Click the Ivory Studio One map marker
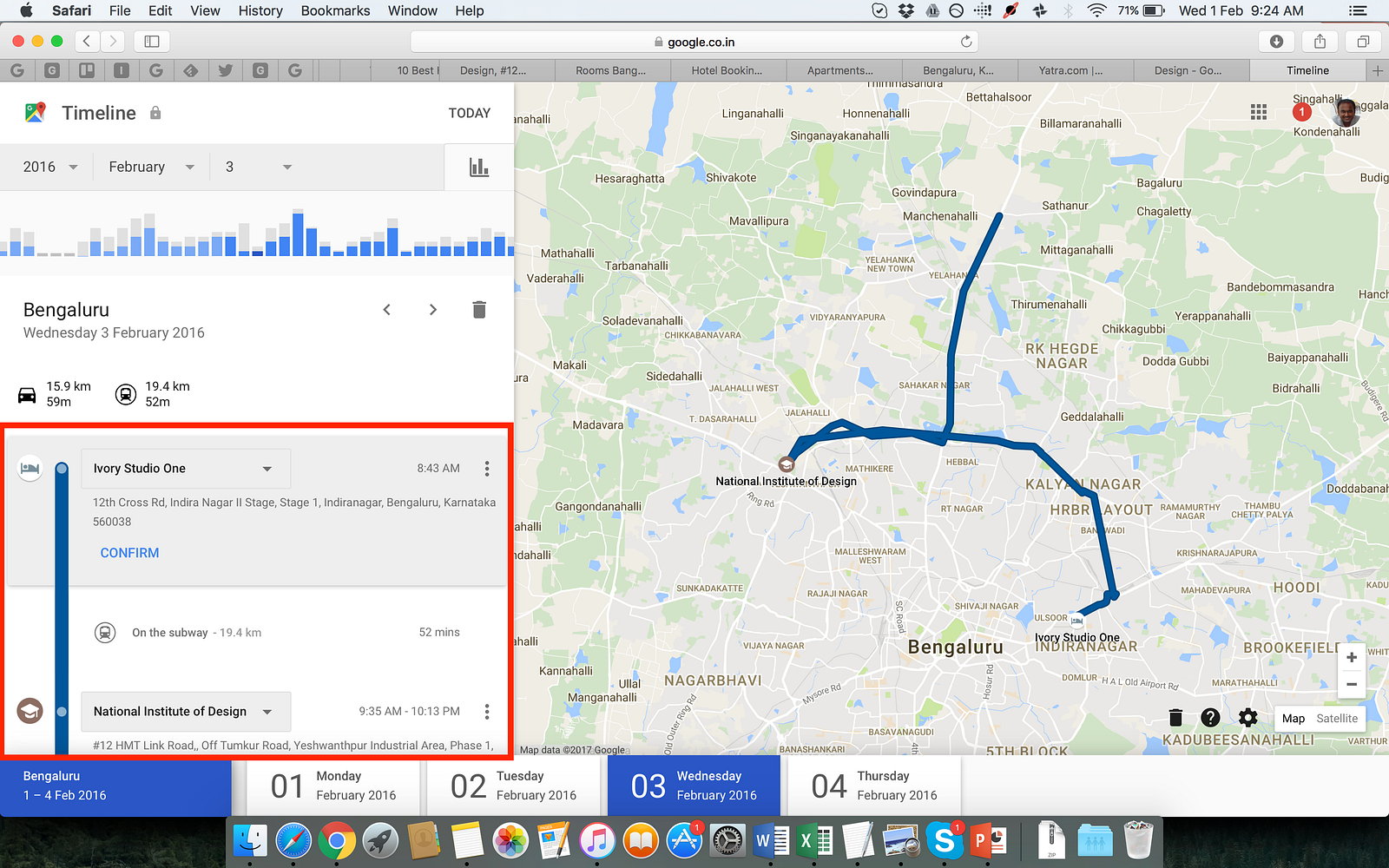1389x868 pixels. point(1077,621)
